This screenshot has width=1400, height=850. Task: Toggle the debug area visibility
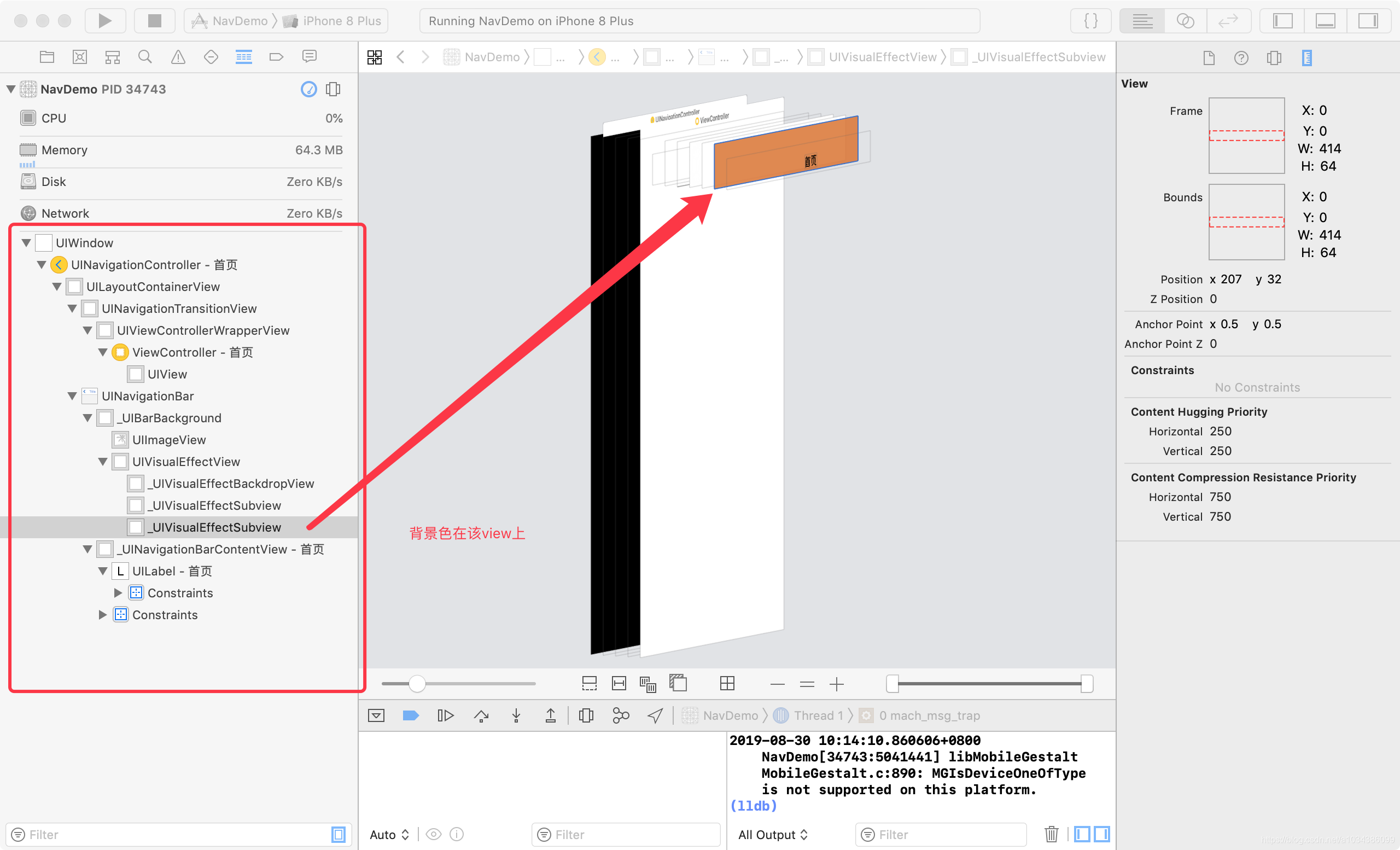point(1325,20)
